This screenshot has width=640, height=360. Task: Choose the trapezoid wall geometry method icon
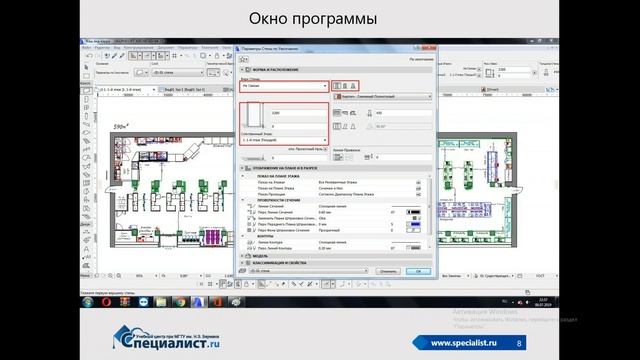click(x=345, y=113)
